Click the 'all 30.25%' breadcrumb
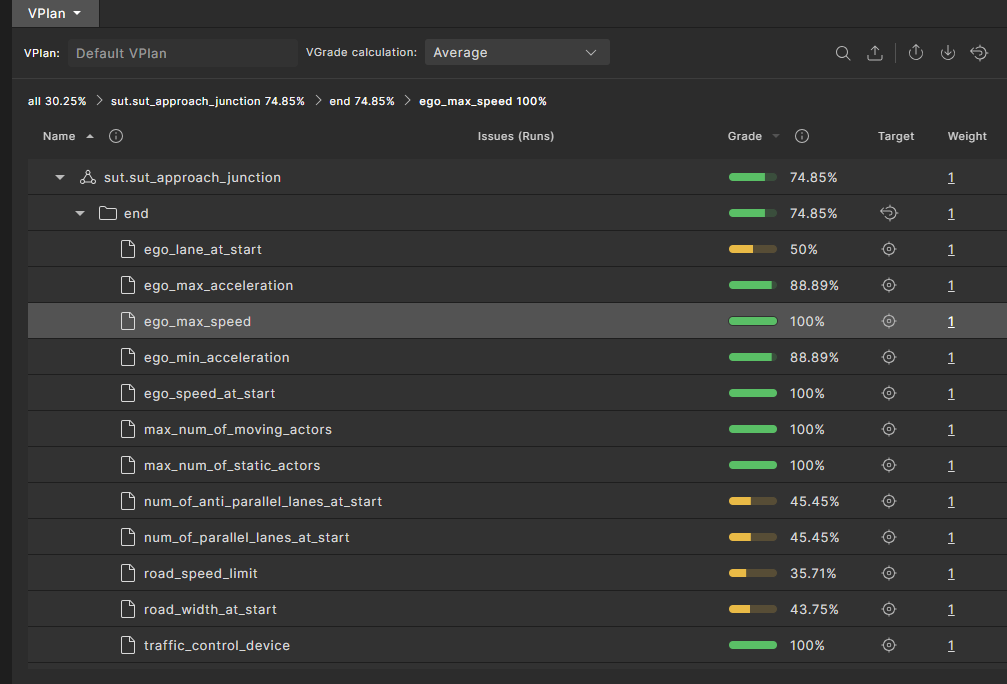The image size is (1007, 684). (57, 101)
